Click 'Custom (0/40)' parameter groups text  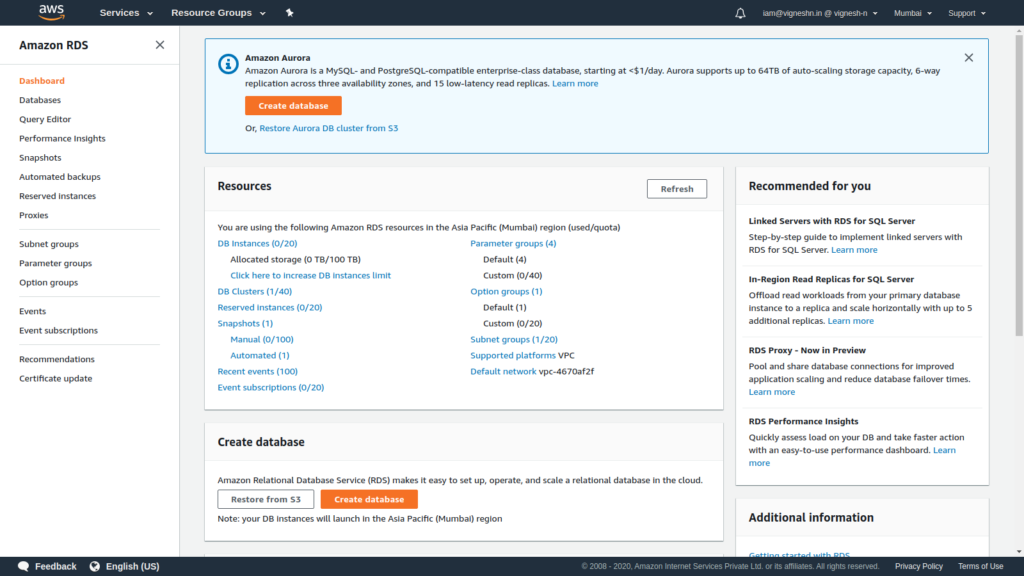[513, 276]
